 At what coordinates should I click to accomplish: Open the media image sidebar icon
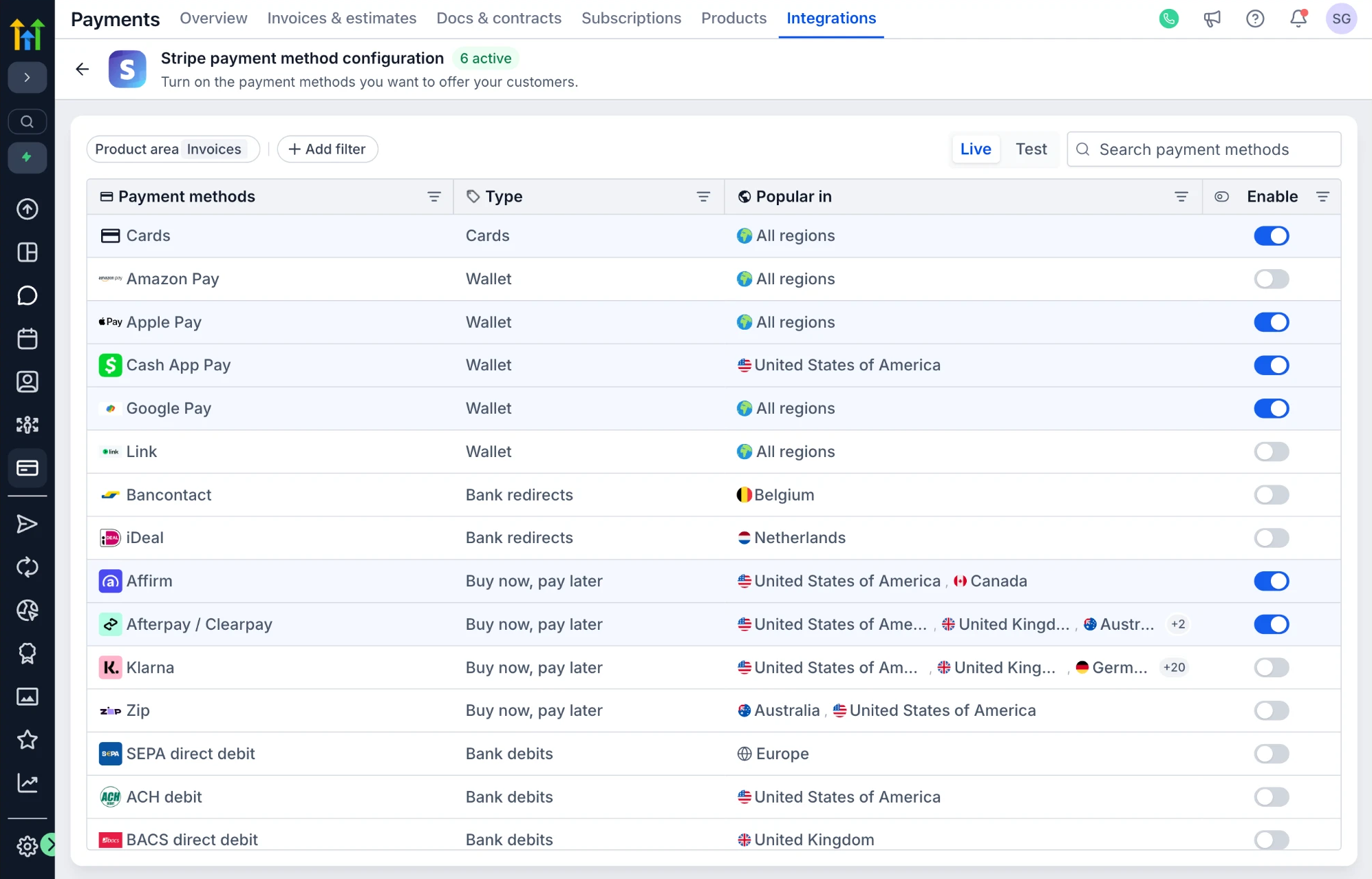(27, 697)
